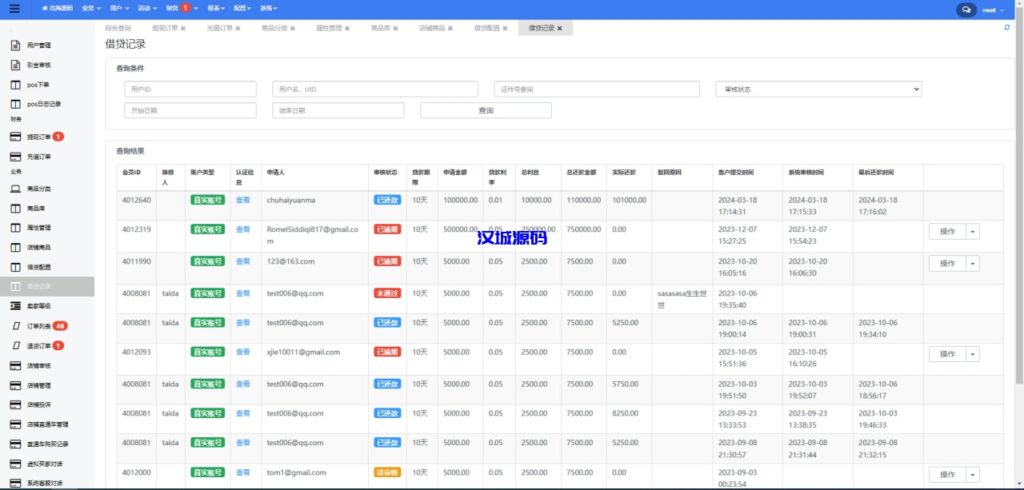Focus the 用户ID input field

click(190, 89)
